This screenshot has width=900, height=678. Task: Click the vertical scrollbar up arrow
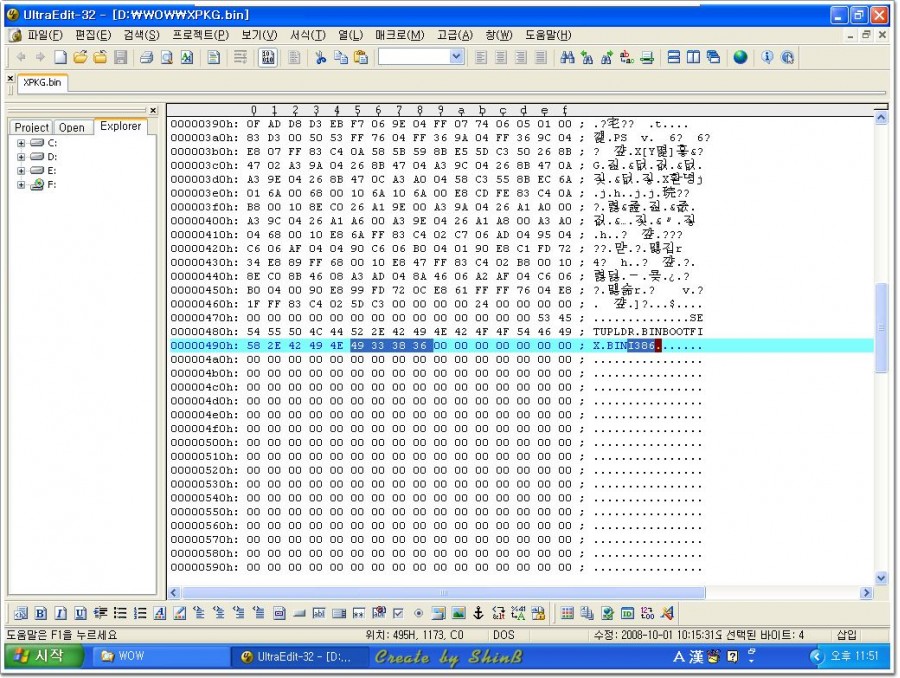(x=881, y=118)
